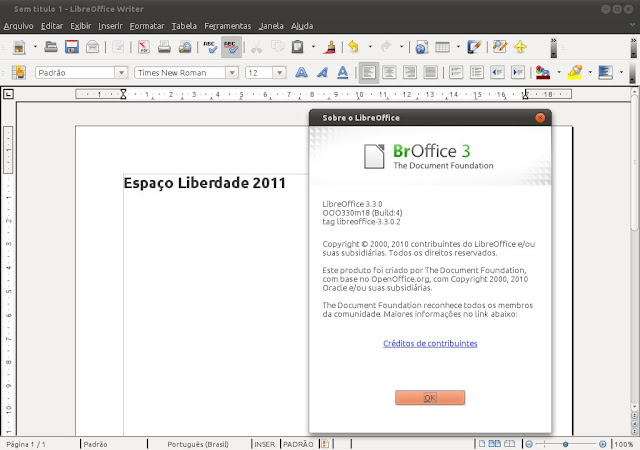Screen dimensions: 640x450
Task: Insert a Hyperlink with the globe icon
Action: [x=422, y=47]
